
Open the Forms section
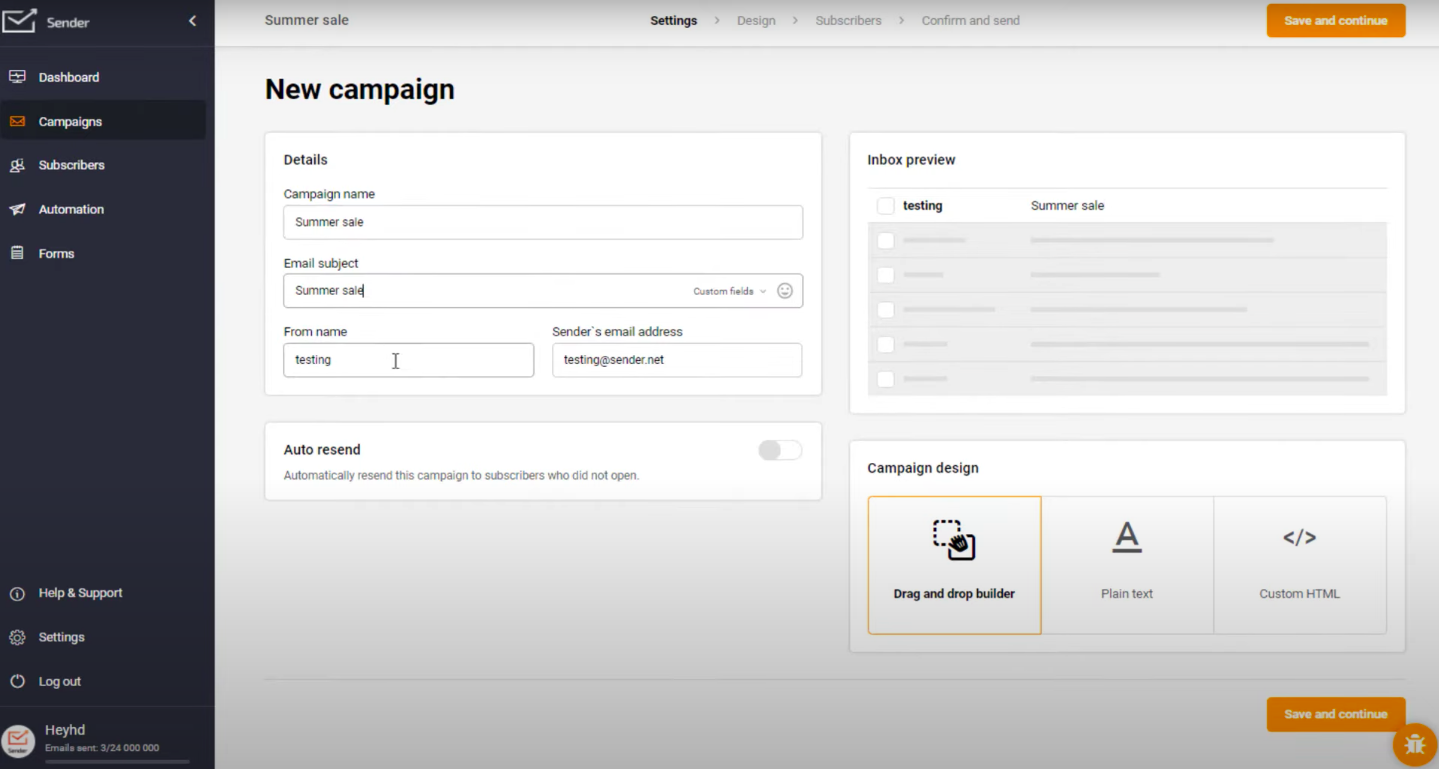(x=56, y=253)
